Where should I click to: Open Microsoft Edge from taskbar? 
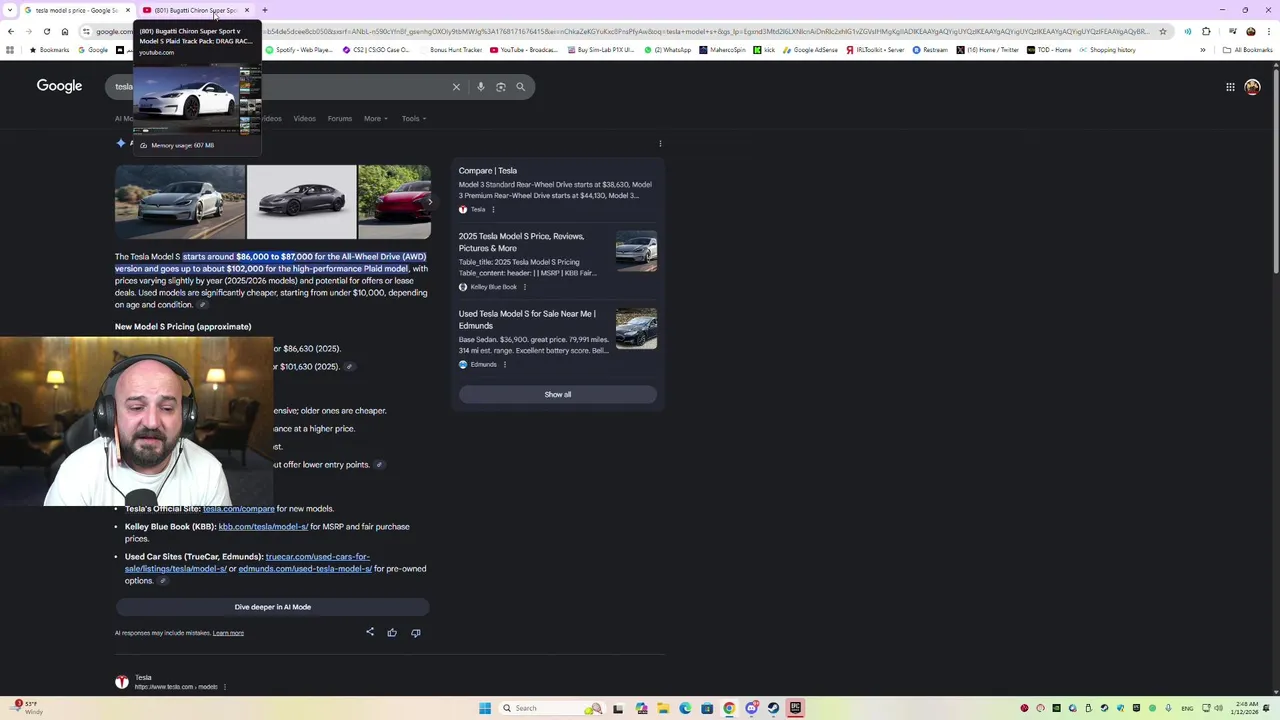point(685,708)
